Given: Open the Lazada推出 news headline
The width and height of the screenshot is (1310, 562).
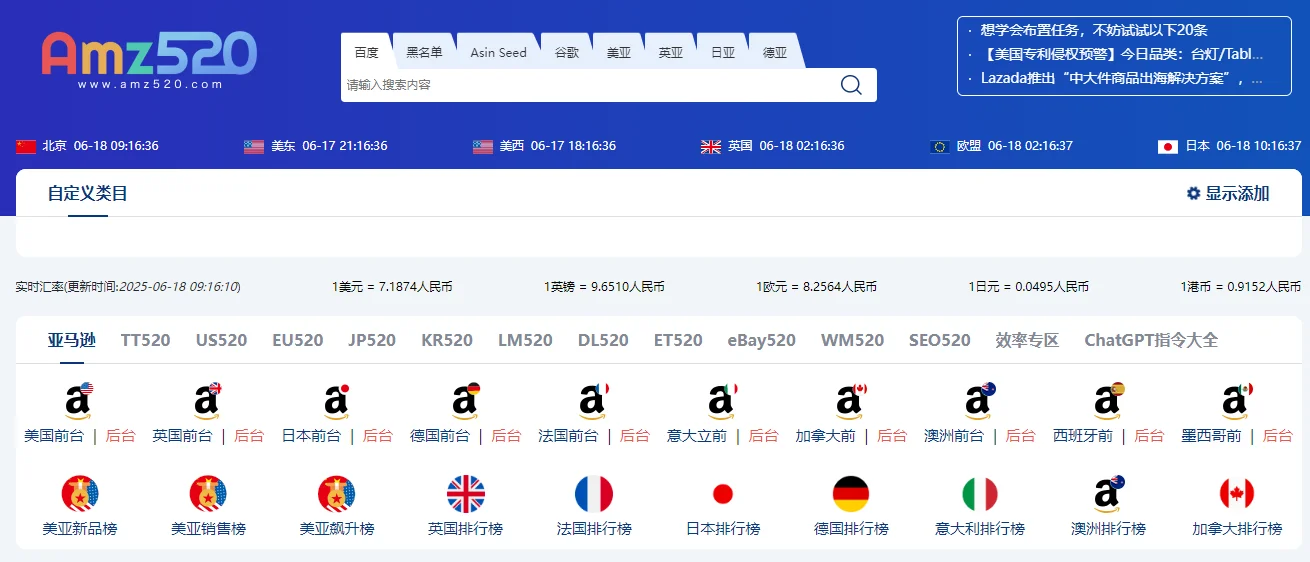Looking at the screenshot, I should (1122, 78).
